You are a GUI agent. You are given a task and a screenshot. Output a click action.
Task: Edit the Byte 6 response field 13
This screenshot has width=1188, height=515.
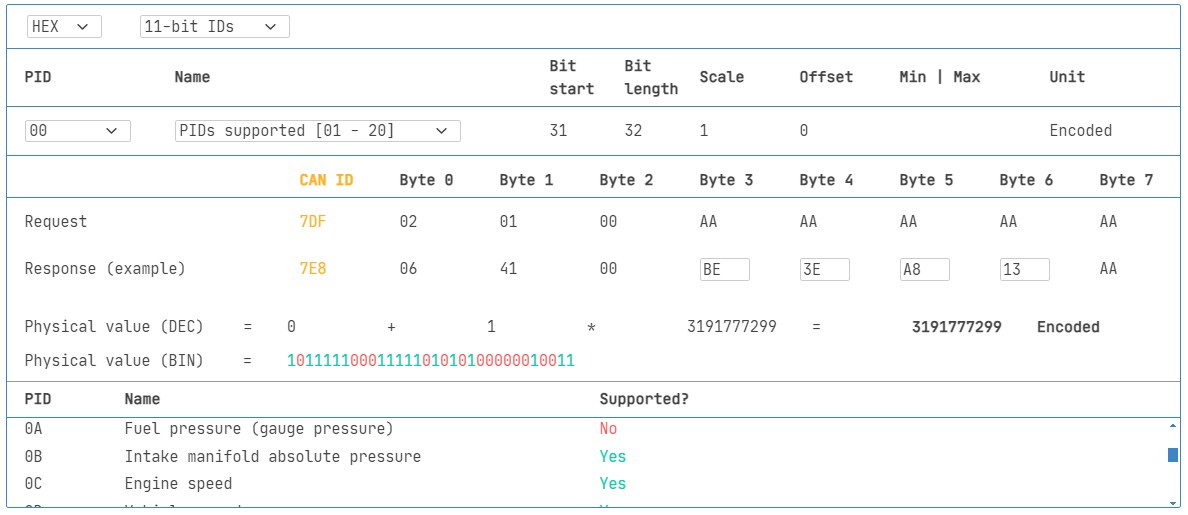[1025, 269]
